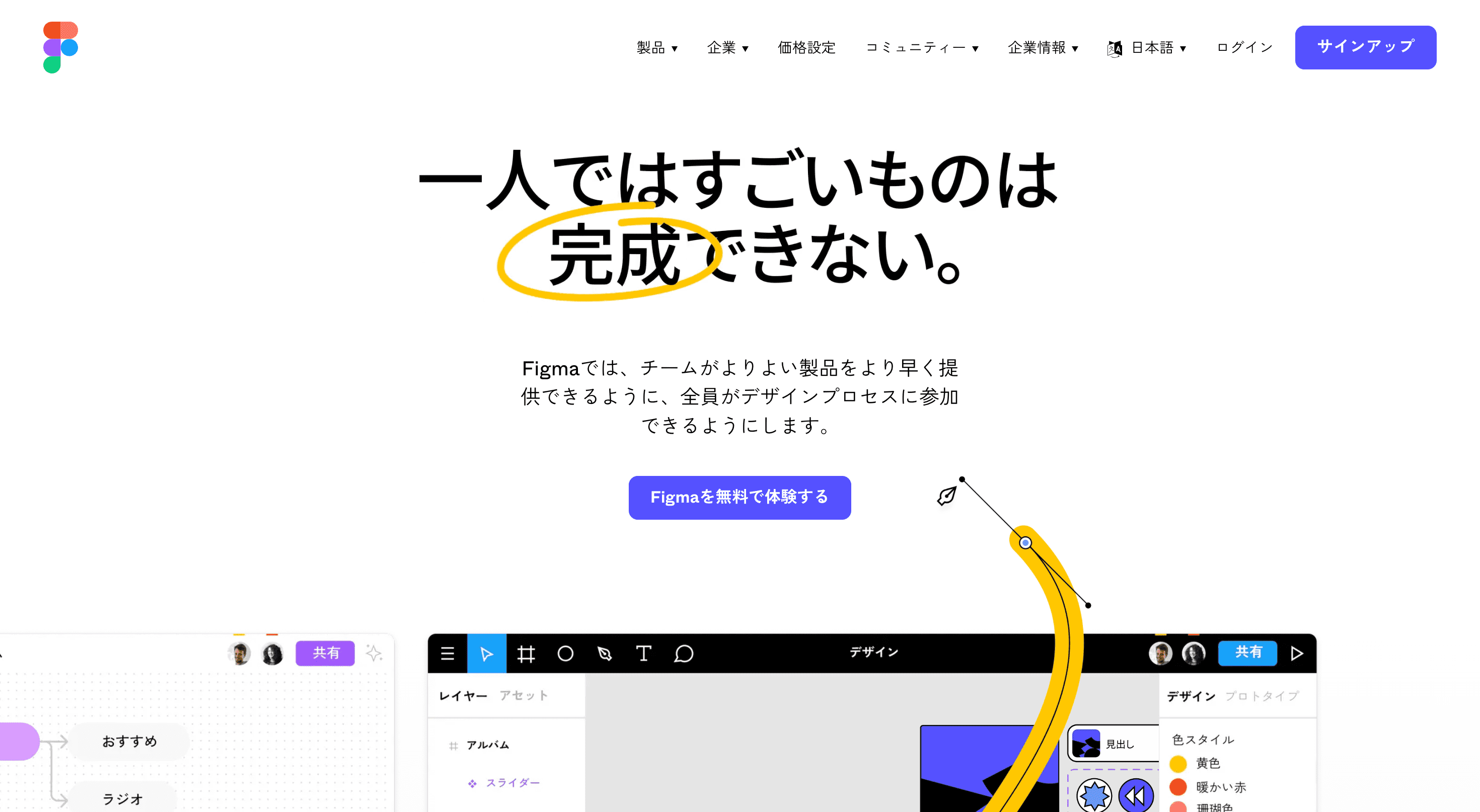Switch to right panel デザイン tab

(1191, 696)
